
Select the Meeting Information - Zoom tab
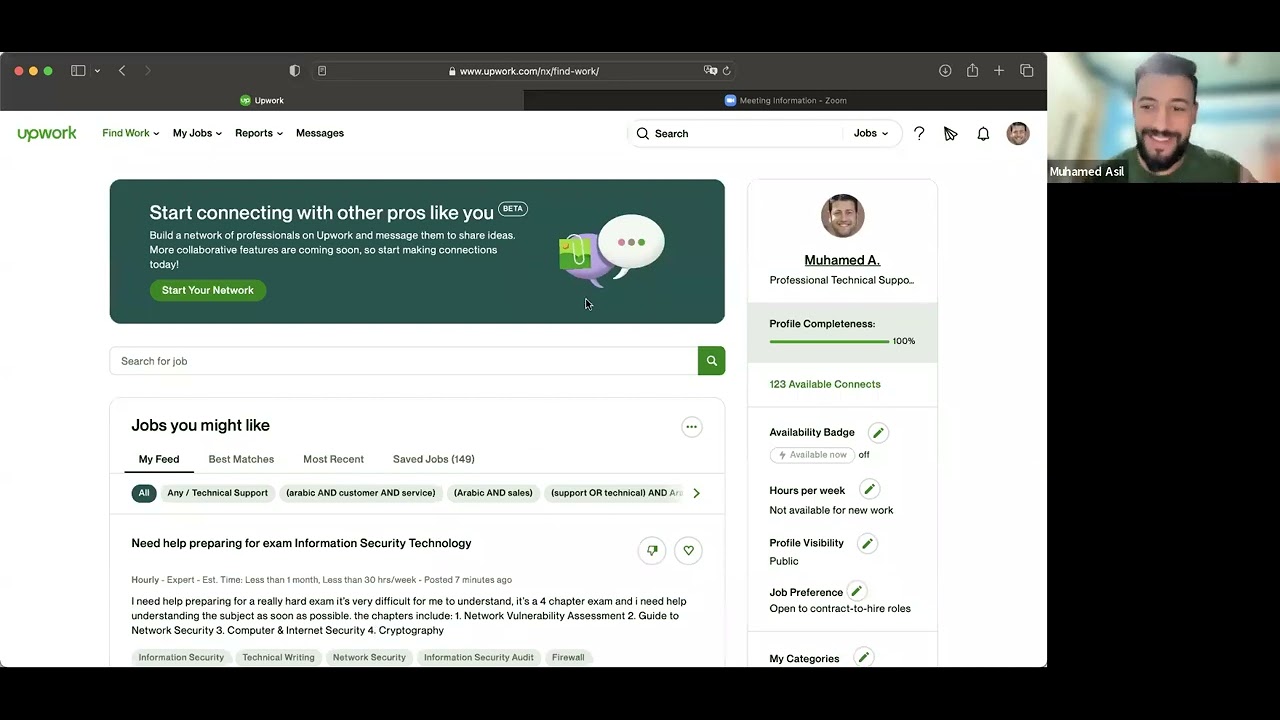[x=785, y=100]
